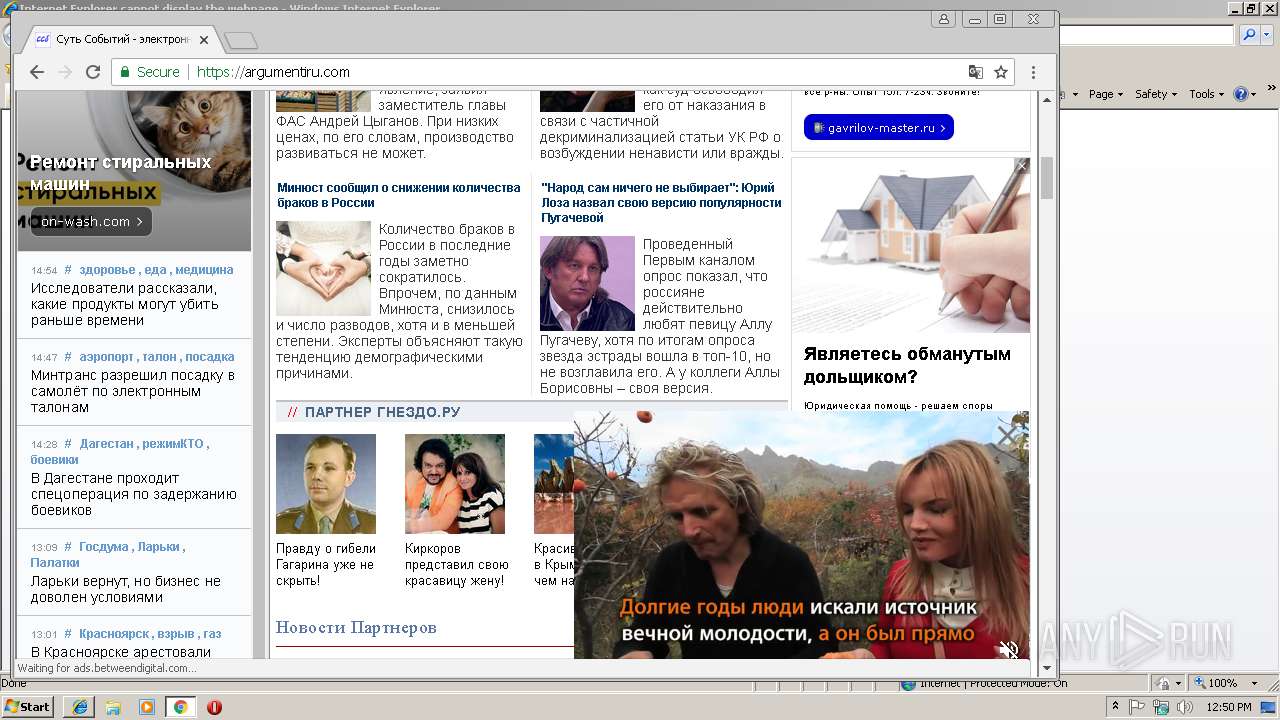Open the Page menu in Internet Explorer

coord(1105,94)
